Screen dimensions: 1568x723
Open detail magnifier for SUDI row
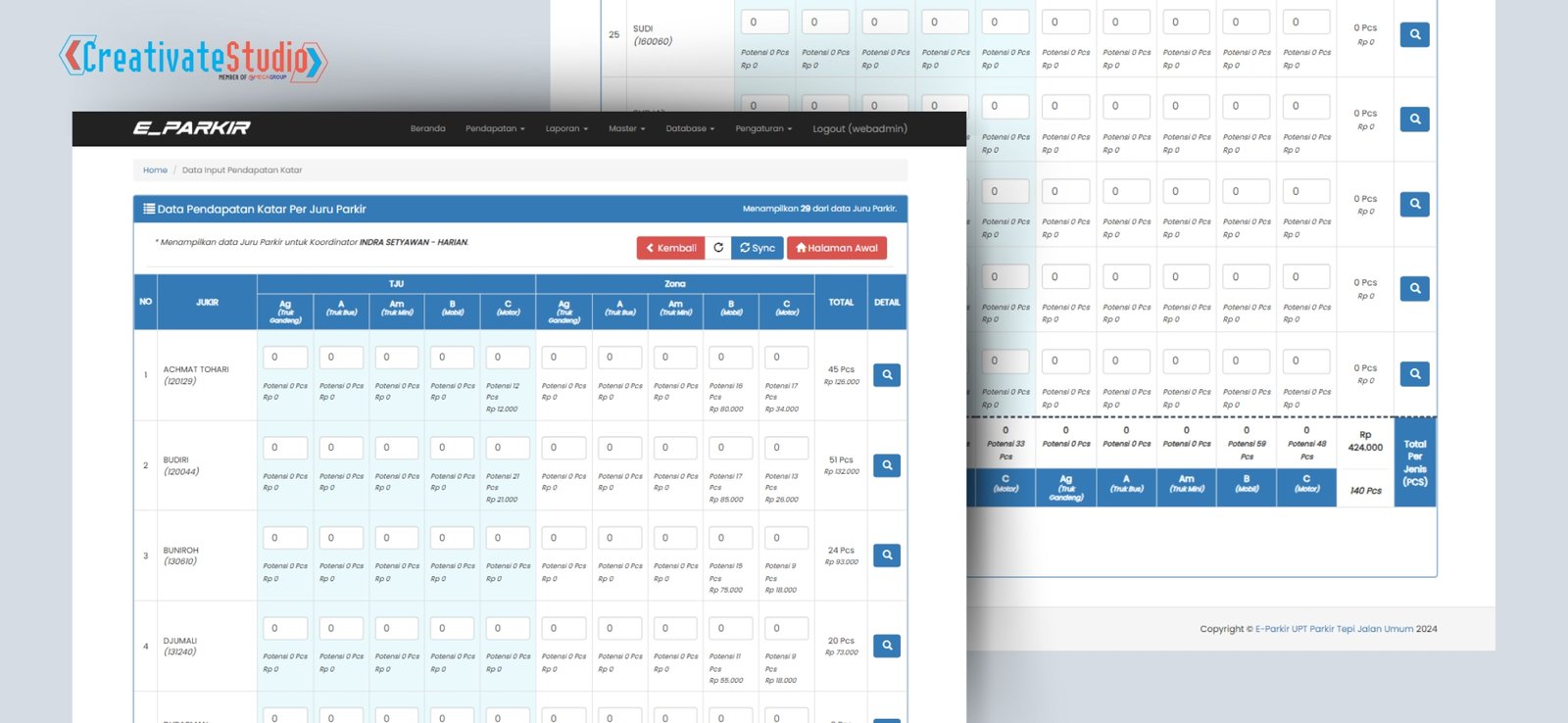pos(1414,35)
